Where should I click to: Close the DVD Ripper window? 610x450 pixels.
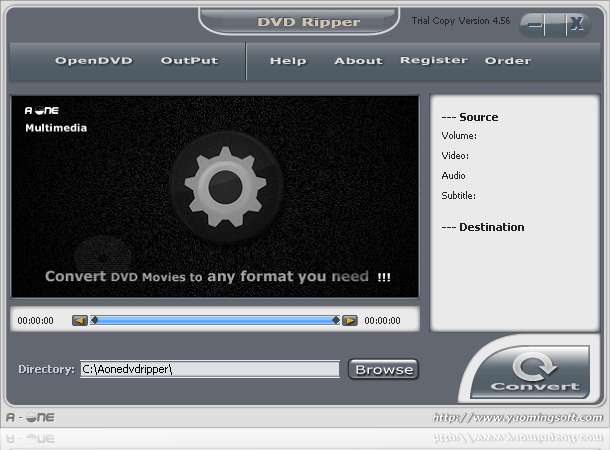click(x=577, y=24)
